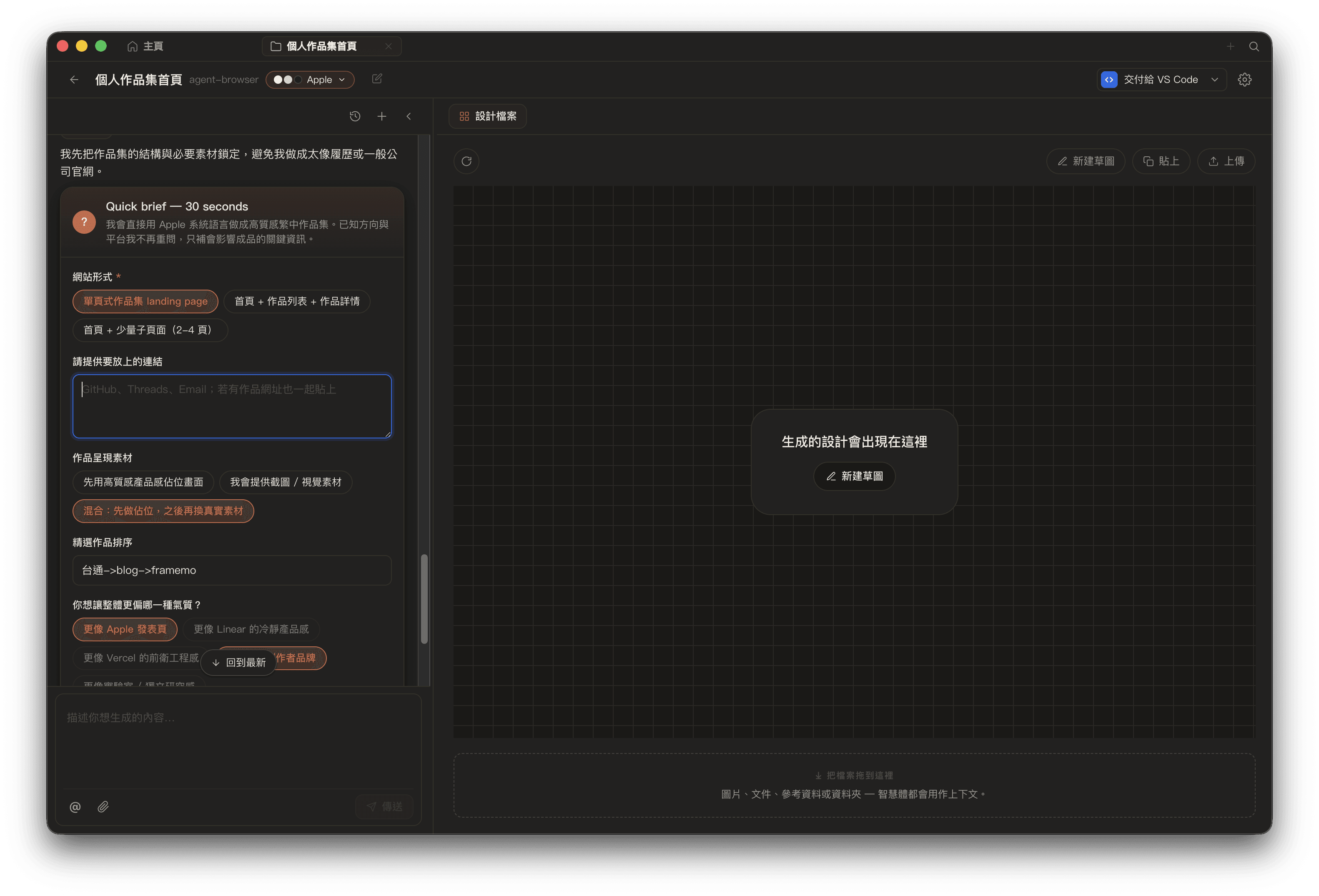Open the 主頁 home tab
This screenshot has height=896, width=1319.
pyautogui.click(x=145, y=46)
